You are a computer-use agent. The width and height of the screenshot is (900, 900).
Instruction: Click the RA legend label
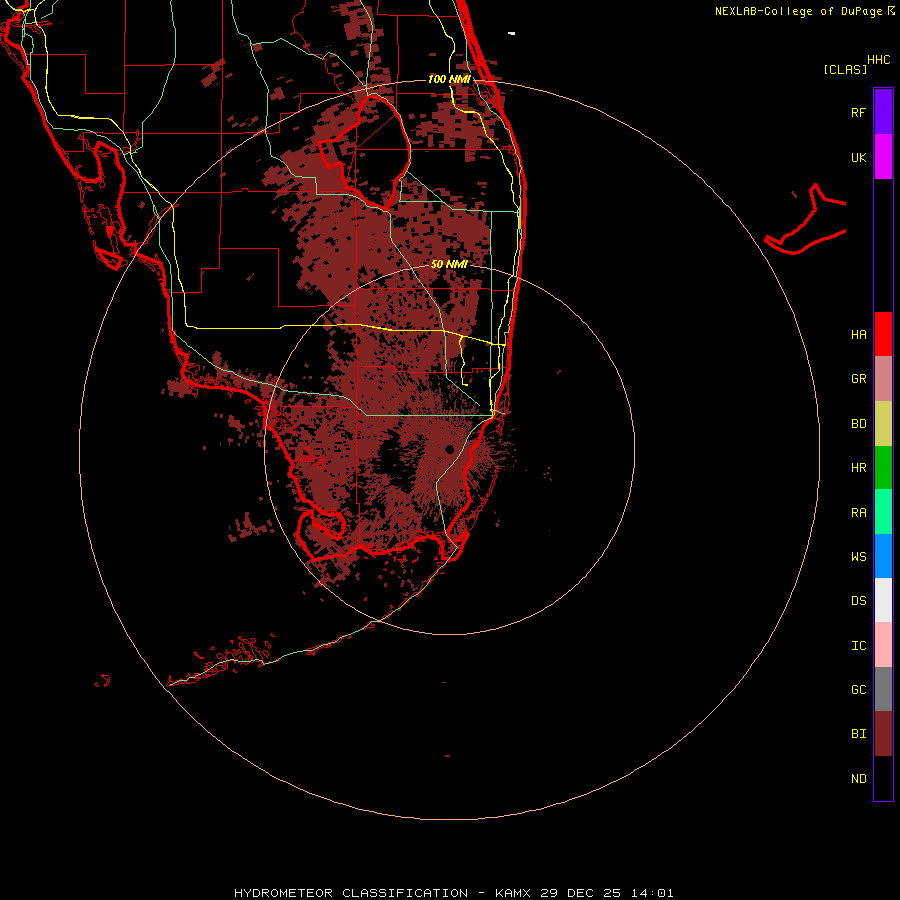pos(858,513)
